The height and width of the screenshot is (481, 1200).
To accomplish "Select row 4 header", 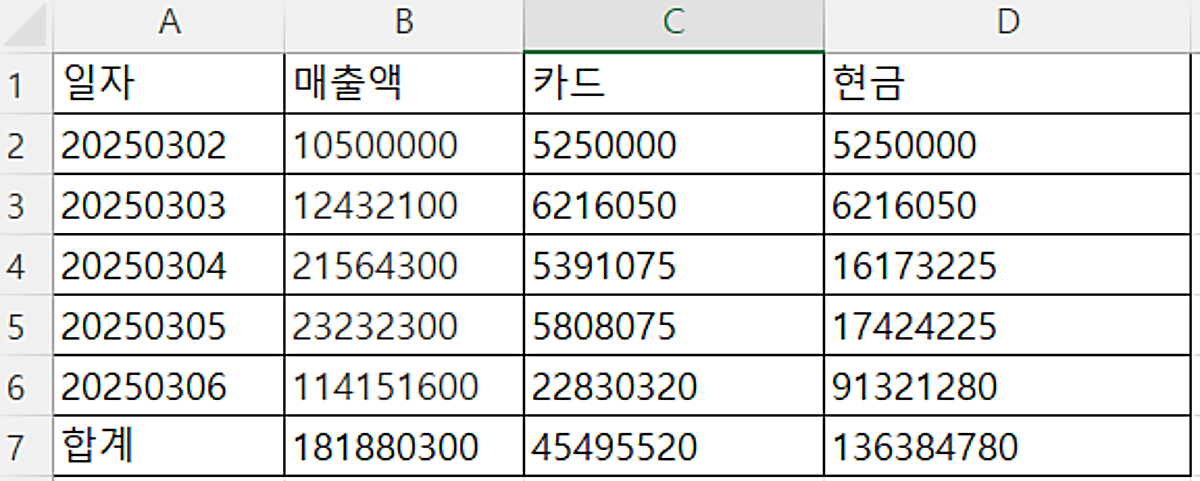I will click(x=26, y=265).
